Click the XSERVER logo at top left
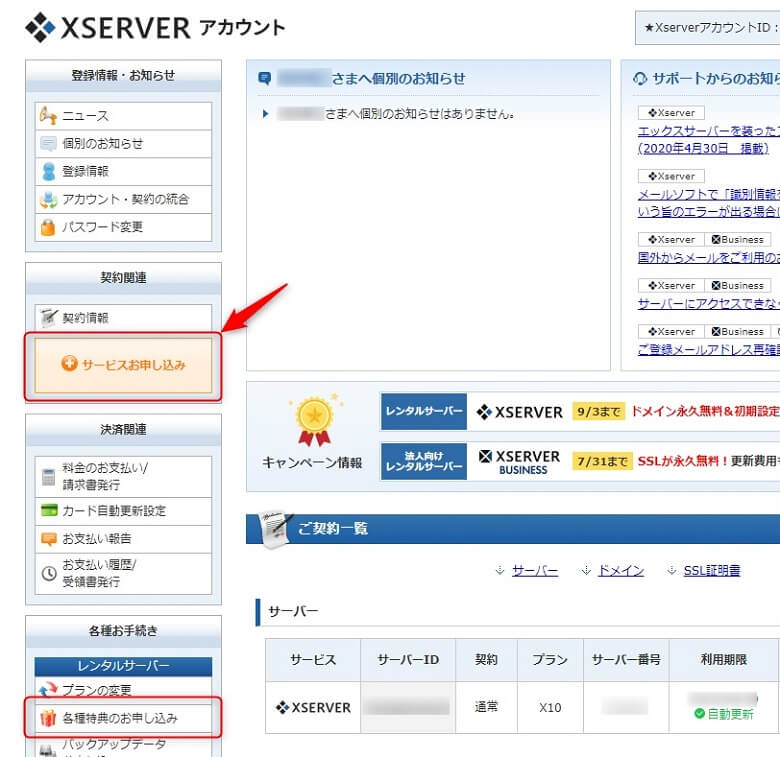The width and height of the screenshot is (780, 757). 107,28
